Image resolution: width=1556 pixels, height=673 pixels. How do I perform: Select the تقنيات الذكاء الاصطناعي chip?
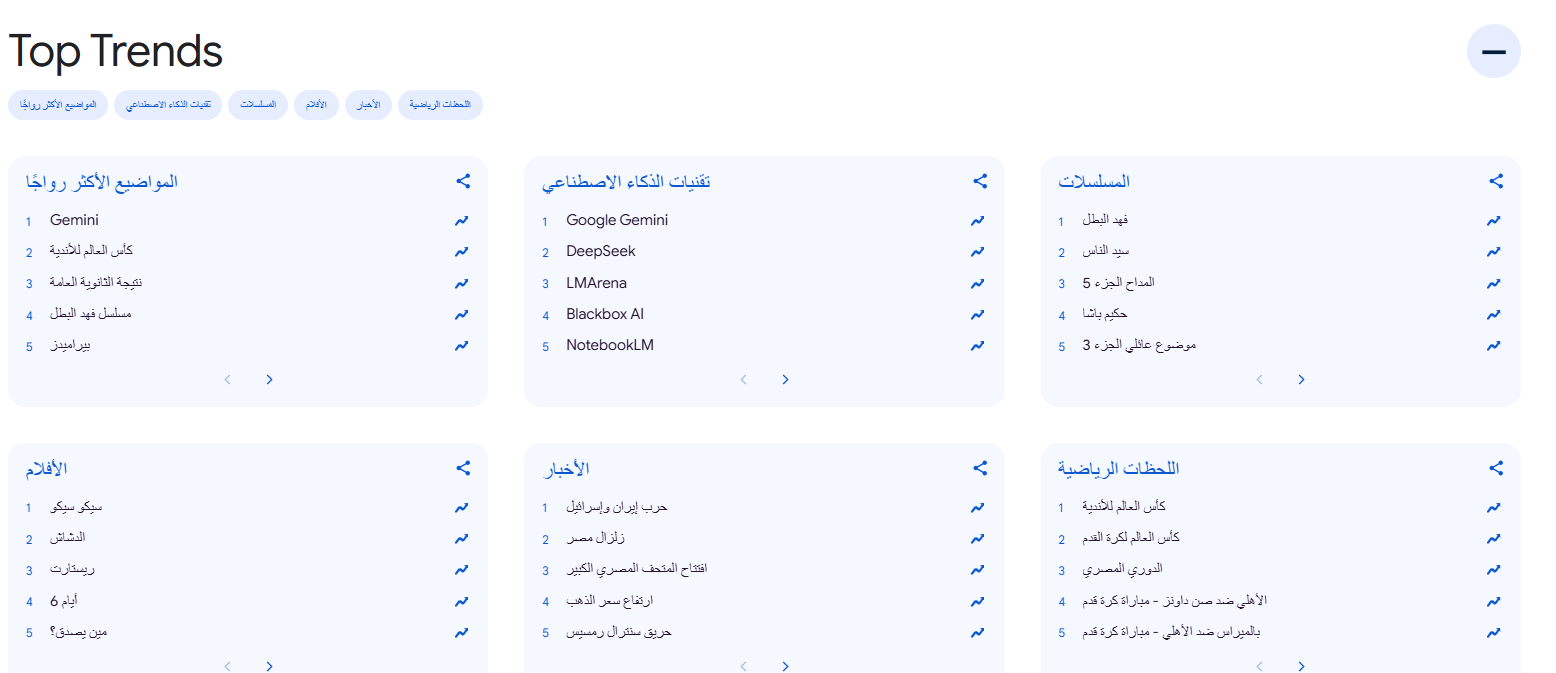coord(167,104)
